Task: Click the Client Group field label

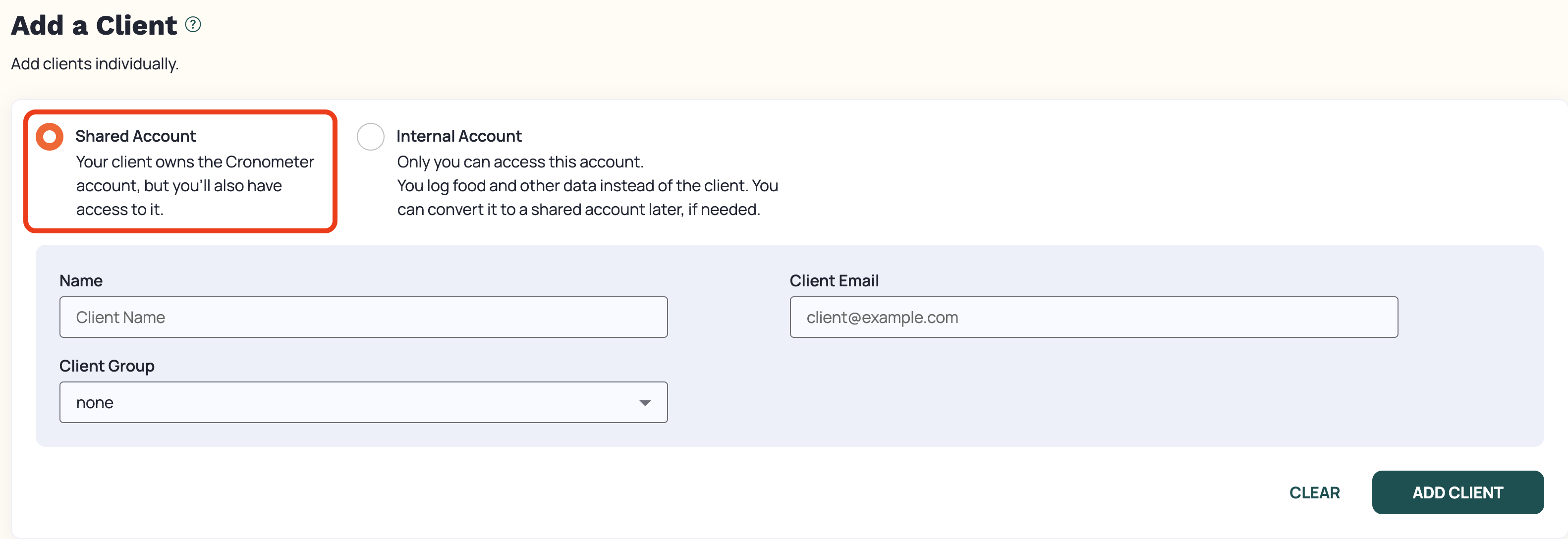Action: pos(107,366)
